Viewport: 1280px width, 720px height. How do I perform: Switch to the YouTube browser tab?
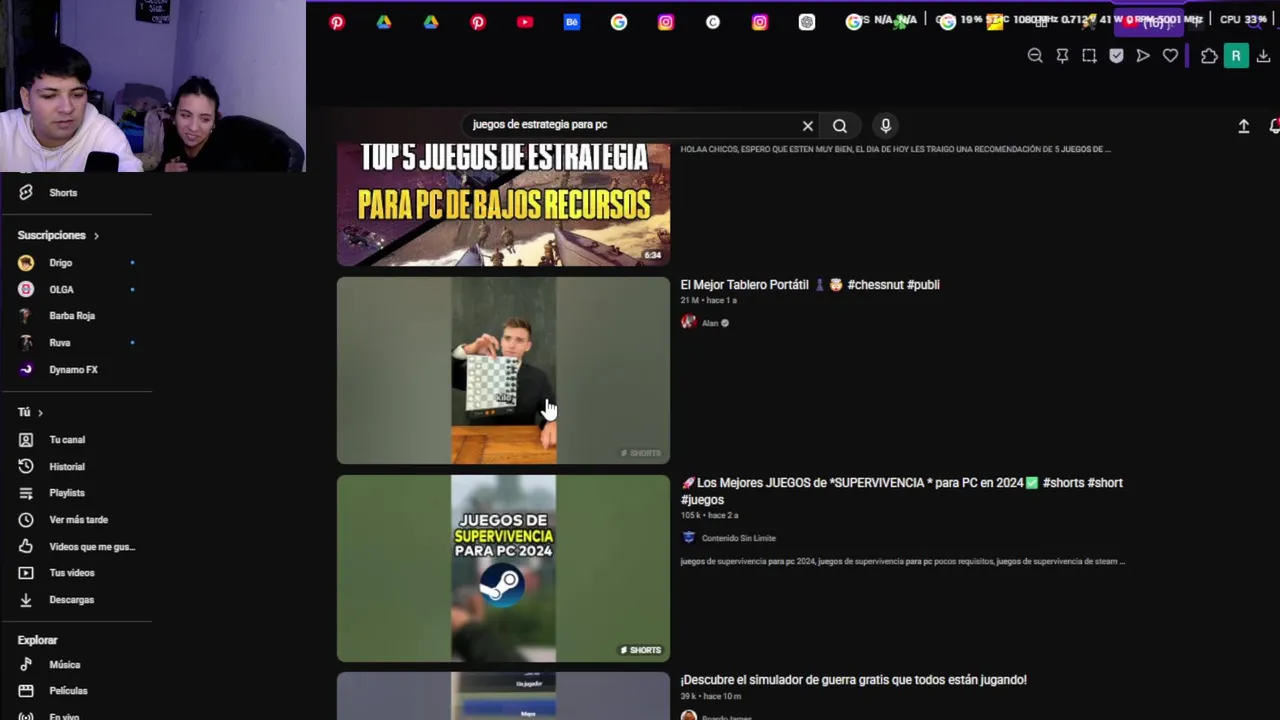point(525,22)
